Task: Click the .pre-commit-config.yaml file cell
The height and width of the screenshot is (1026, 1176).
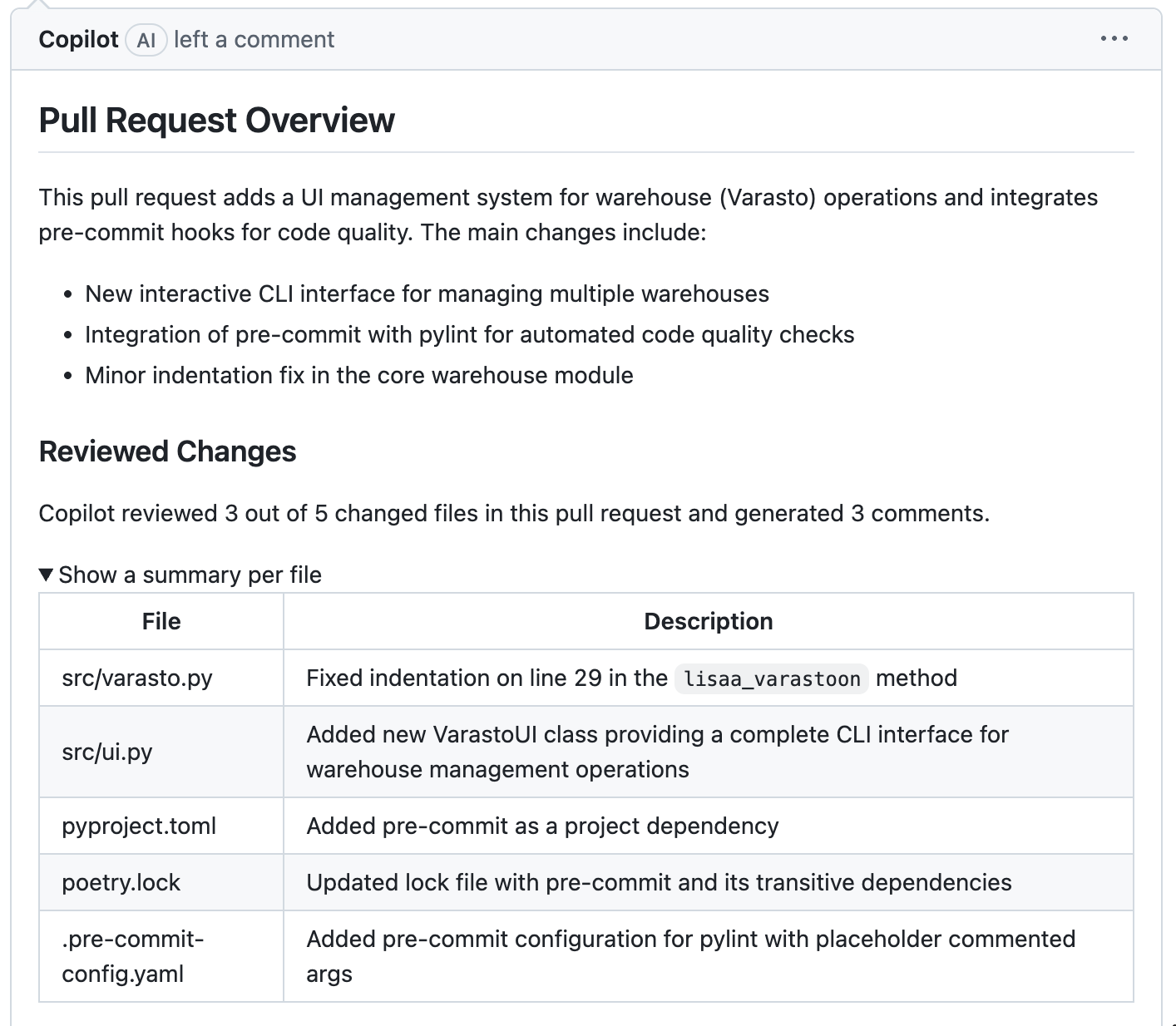Action: pos(133,956)
